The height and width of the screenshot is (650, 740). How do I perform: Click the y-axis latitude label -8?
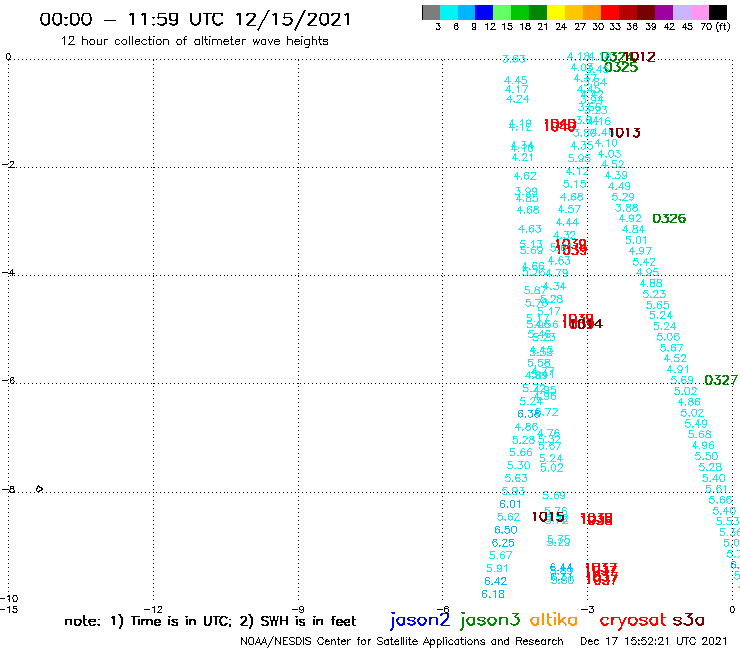click(8, 490)
